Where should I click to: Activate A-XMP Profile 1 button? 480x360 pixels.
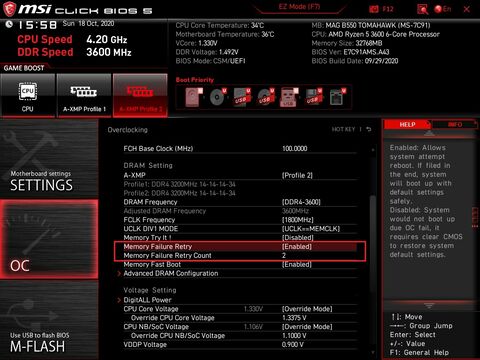pos(84,96)
